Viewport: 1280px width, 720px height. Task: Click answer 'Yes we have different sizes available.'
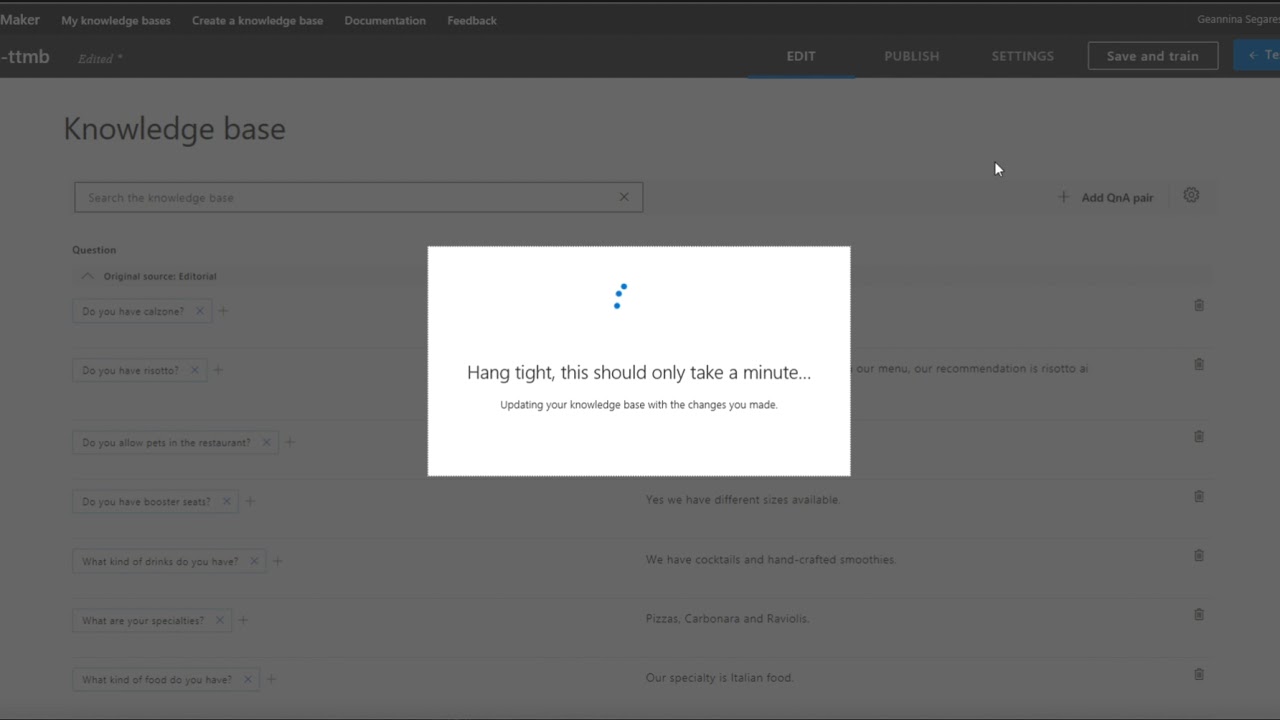coord(743,500)
